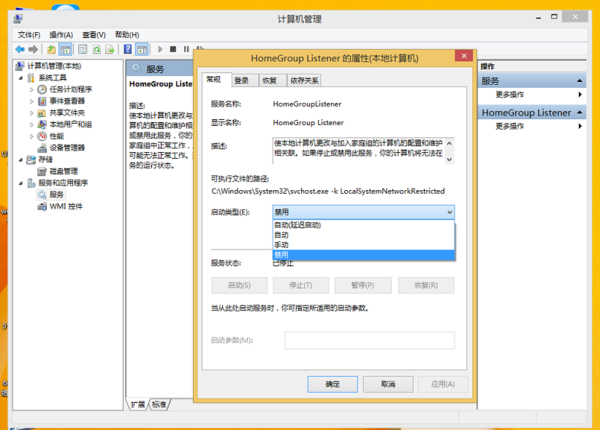Screen dimensions: 600x430
Task: Switch to 标准 view tab
Action: (159, 404)
